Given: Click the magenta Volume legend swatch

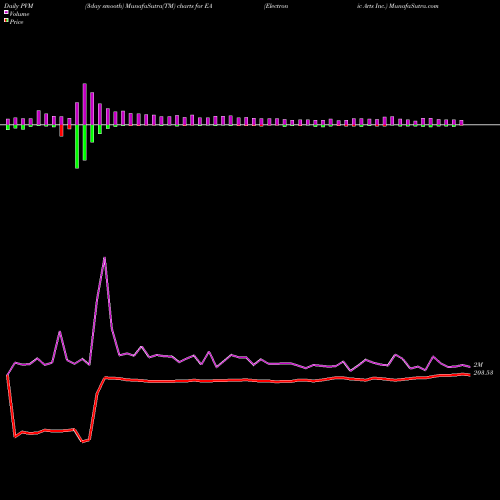Looking at the screenshot, I should [x=6, y=13].
